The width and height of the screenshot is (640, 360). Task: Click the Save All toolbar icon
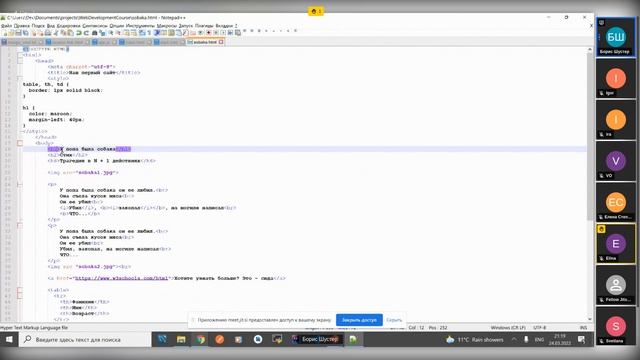tap(26, 33)
